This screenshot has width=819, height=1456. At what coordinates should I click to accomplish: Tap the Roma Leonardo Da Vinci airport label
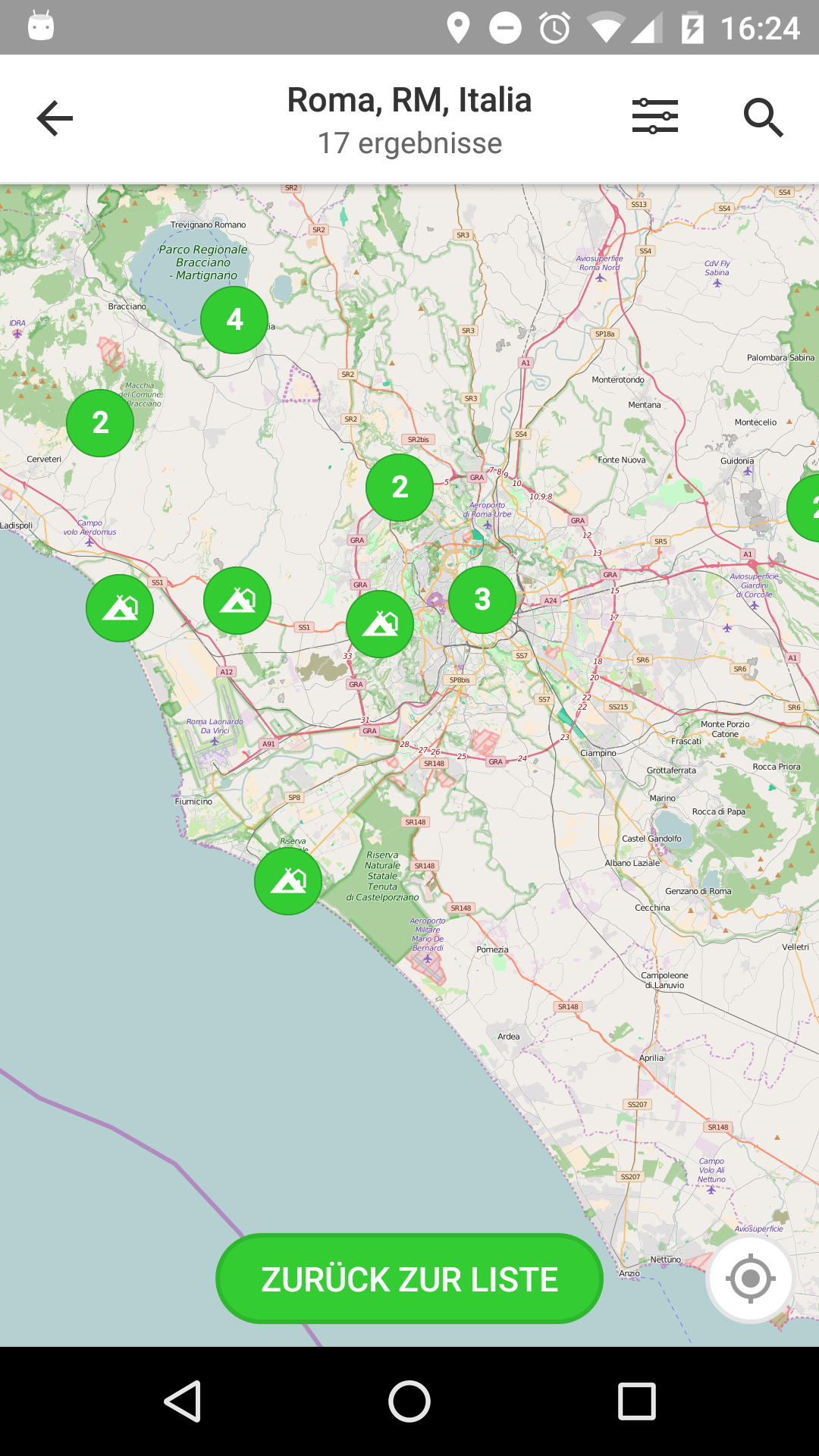[x=215, y=726]
